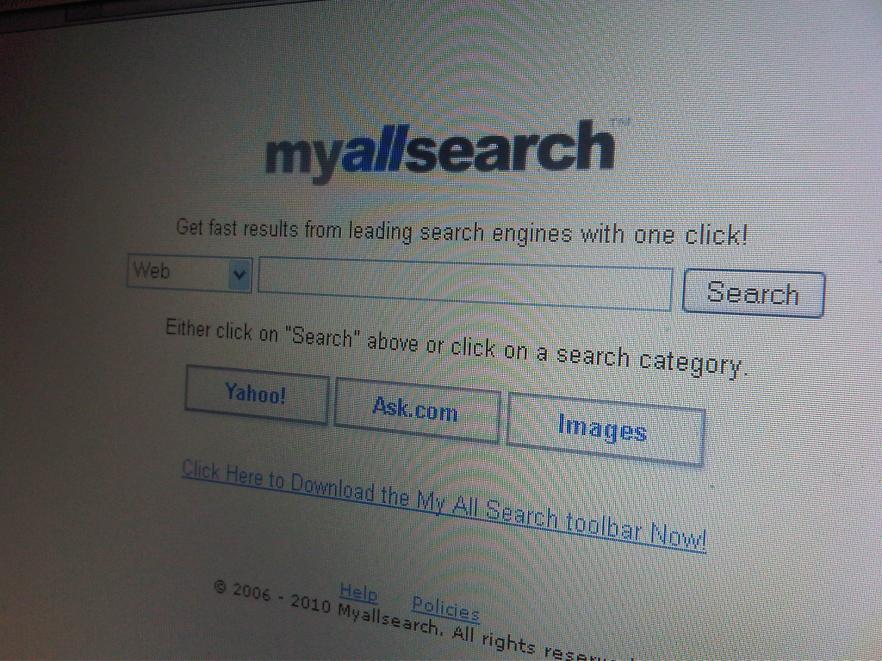Click the Search button

pyautogui.click(x=753, y=293)
